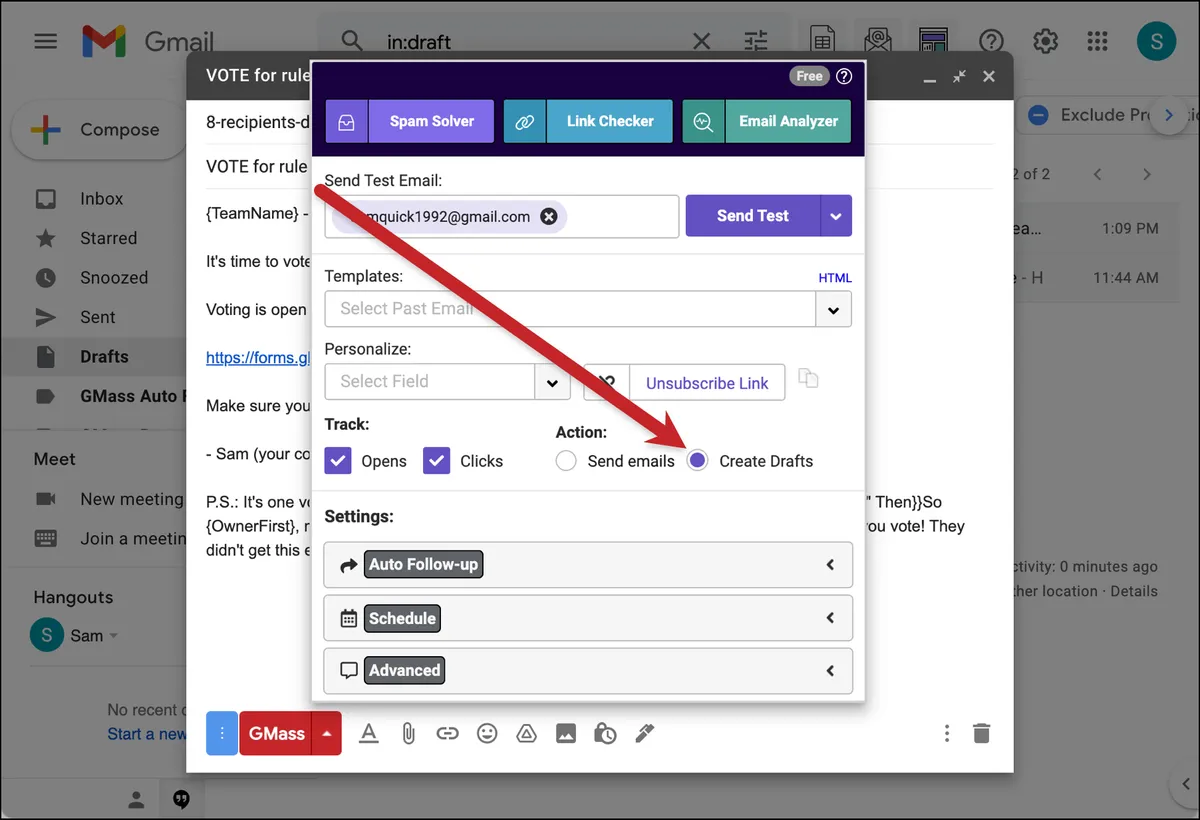Open GMass Google Sheets connector icon
Screen dimensions: 1200x820
pos(822,41)
